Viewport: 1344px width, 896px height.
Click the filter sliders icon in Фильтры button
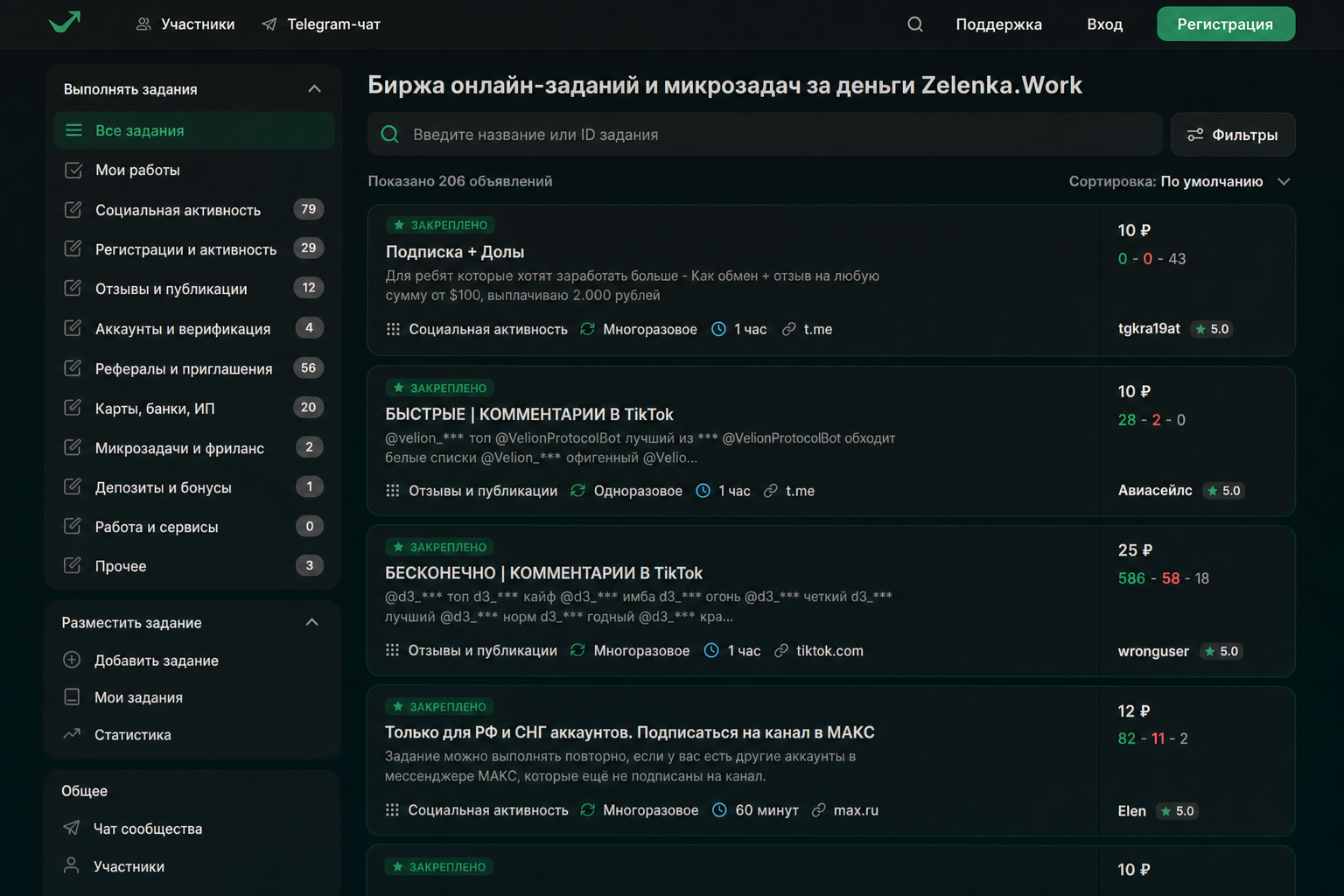pyautogui.click(x=1195, y=135)
